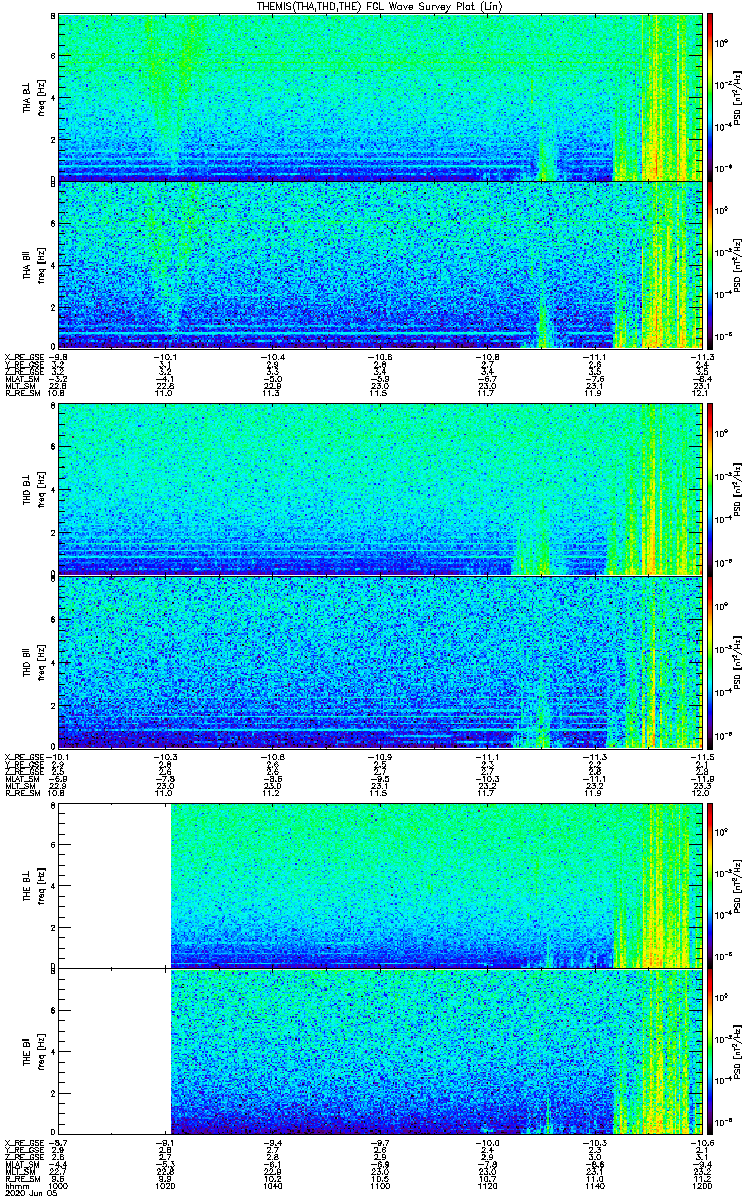The height and width of the screenshot is (1200, 750).
Task: Select the THE Bll spectrogram panel
Action: tap(379, 1051)
